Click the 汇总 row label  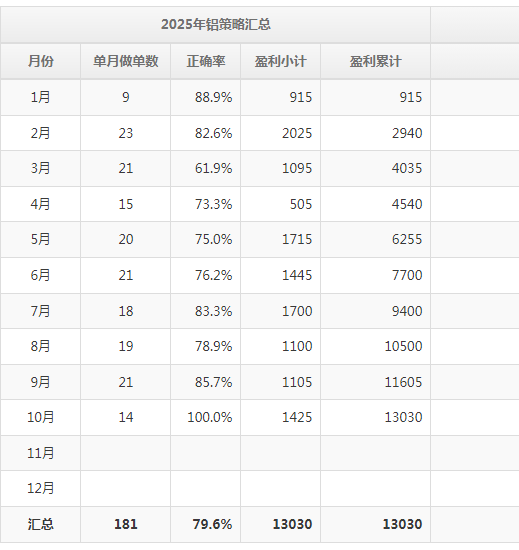pos(40,524)
